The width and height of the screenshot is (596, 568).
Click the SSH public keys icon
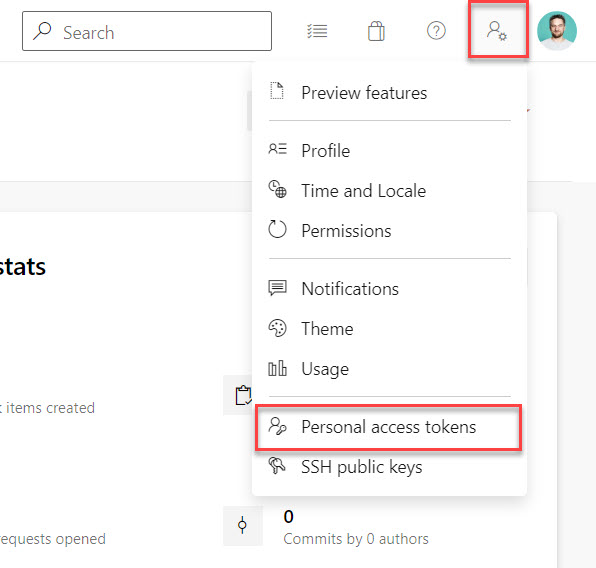point(277,465)
